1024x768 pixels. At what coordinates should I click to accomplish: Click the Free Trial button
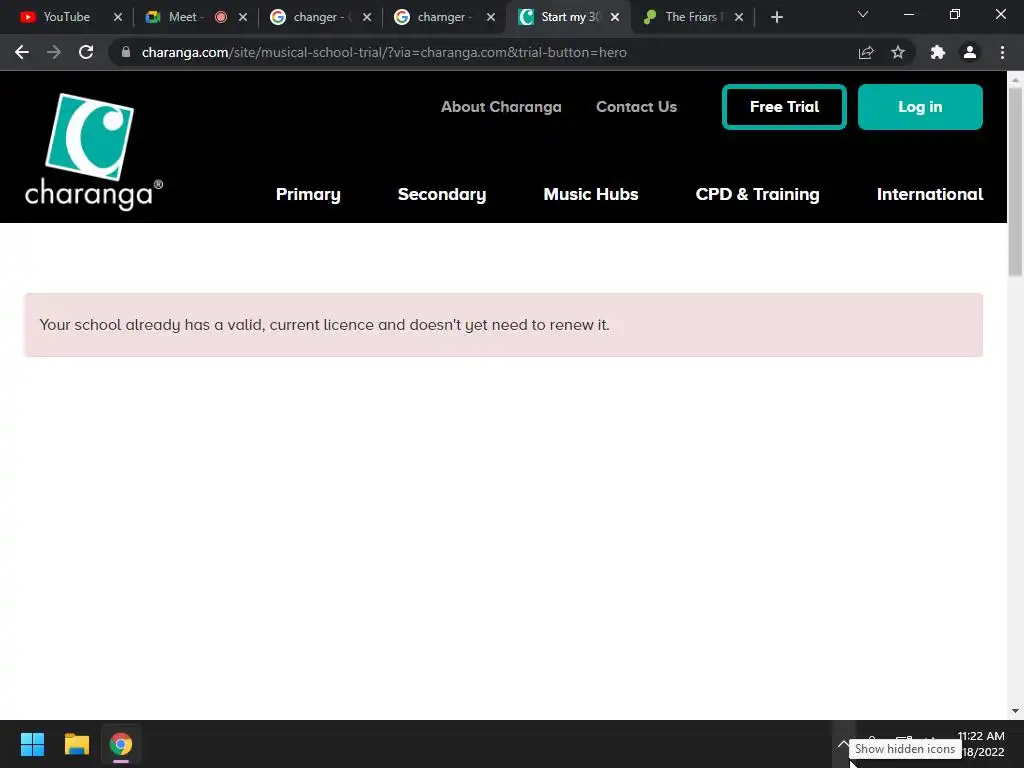tap(784, 107)
